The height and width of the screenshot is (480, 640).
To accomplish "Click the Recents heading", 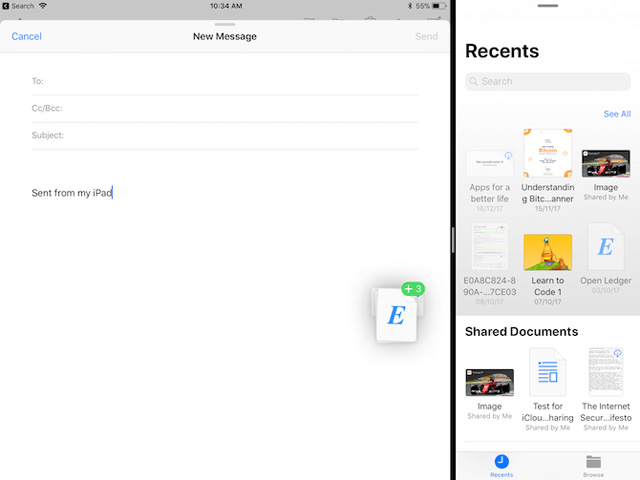I will coord(502,51).
